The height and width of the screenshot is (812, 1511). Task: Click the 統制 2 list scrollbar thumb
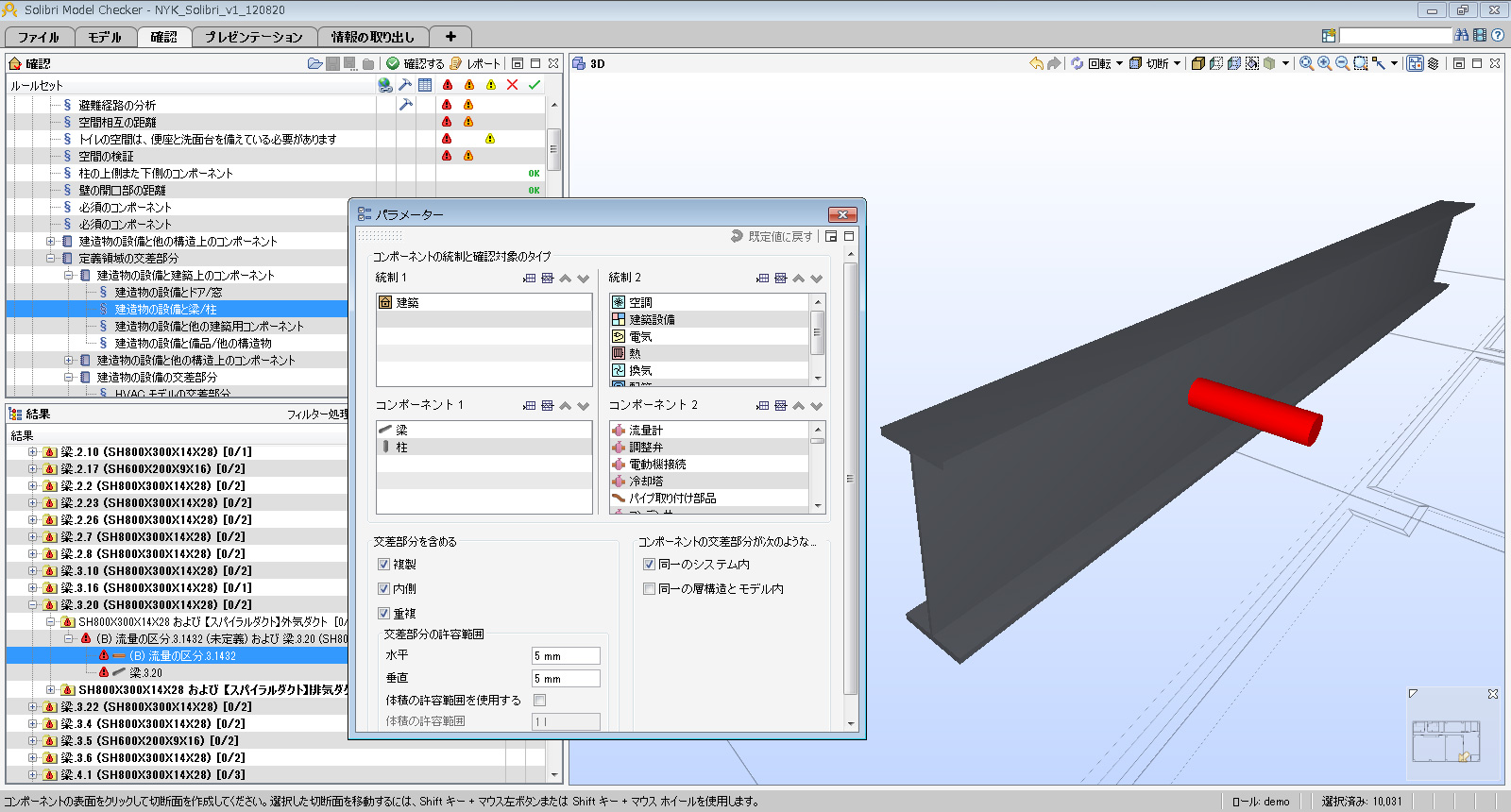(x=818, y=333)
